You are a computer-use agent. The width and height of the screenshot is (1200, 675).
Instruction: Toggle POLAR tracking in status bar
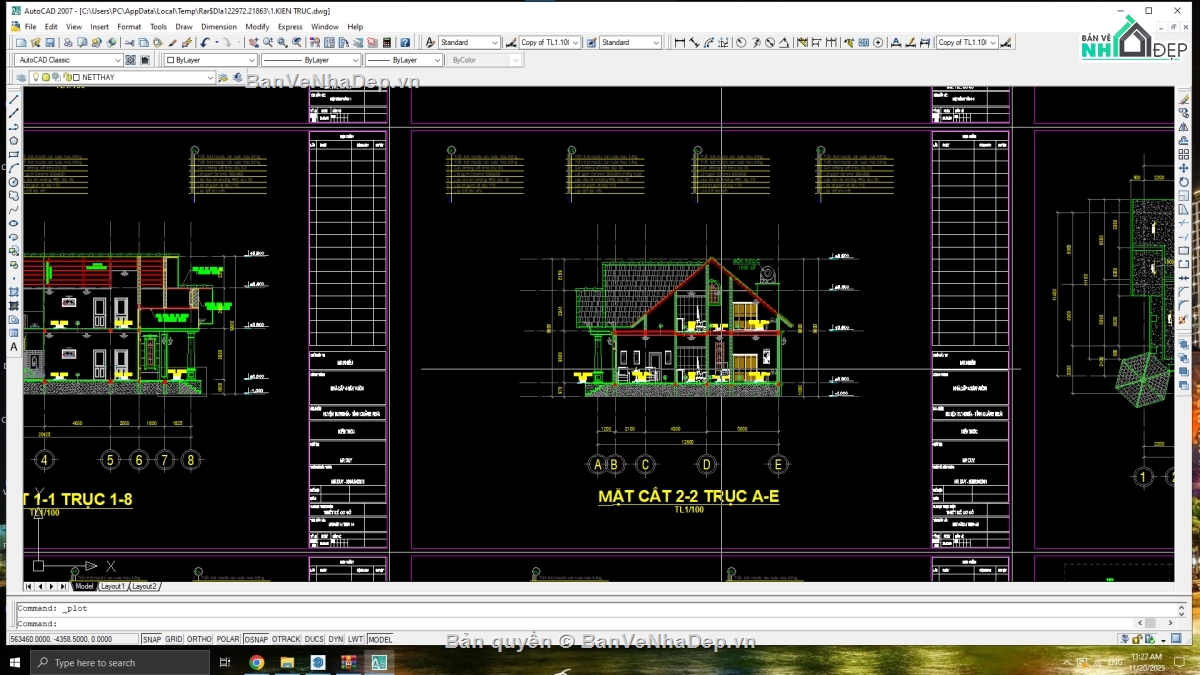point(228,639)
